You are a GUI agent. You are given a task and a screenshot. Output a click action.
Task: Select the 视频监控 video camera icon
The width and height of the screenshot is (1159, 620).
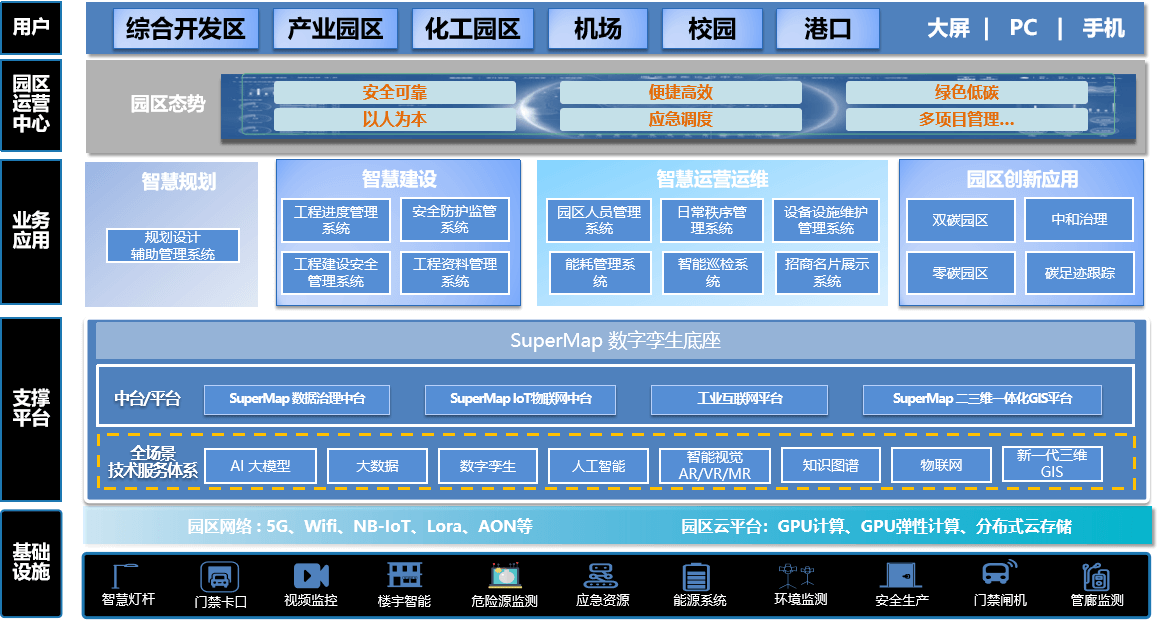[x=311, y=576]
